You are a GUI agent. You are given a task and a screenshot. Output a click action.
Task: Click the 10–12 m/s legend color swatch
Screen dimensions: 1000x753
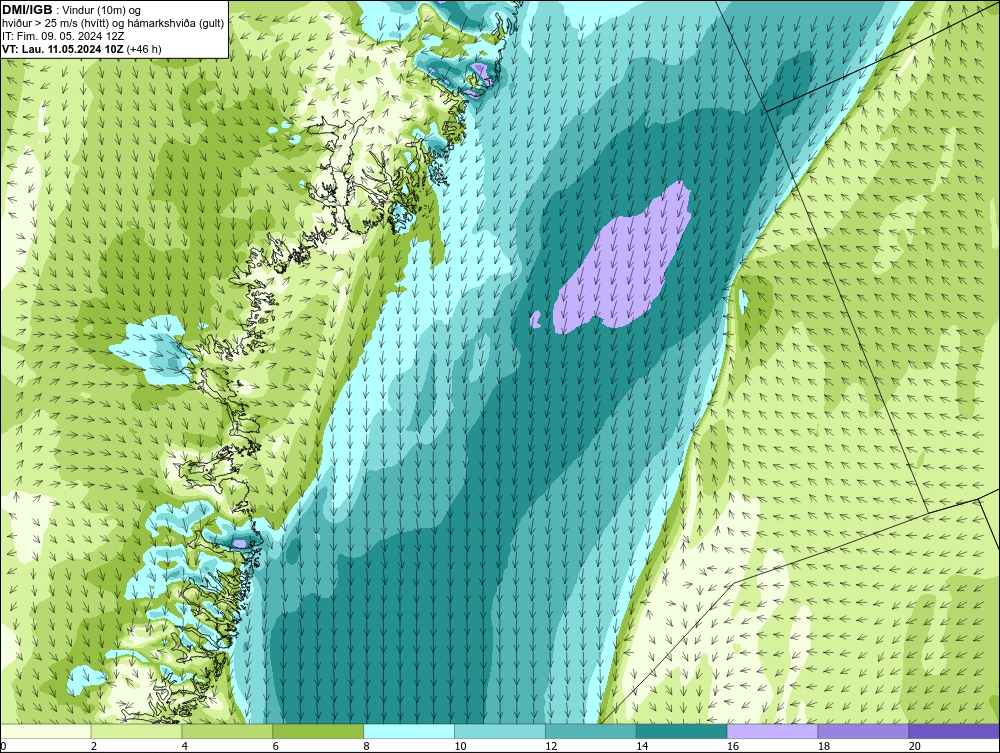499,731
